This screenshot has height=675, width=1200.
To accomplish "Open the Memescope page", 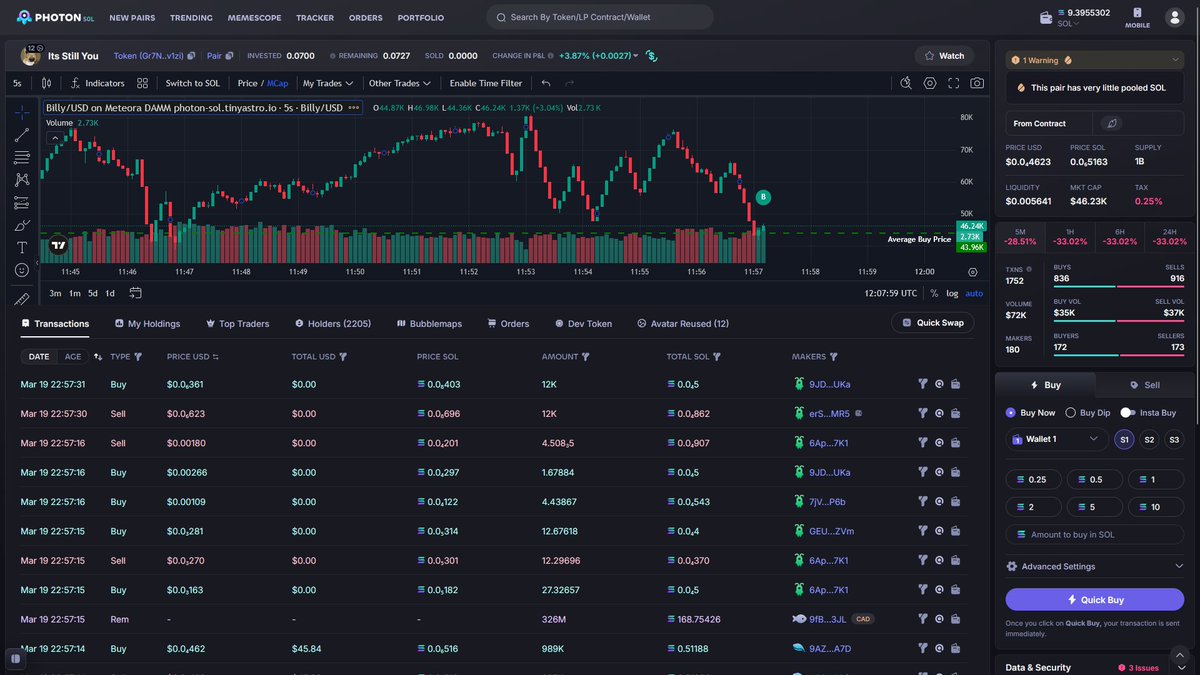I will pos(254,18).
